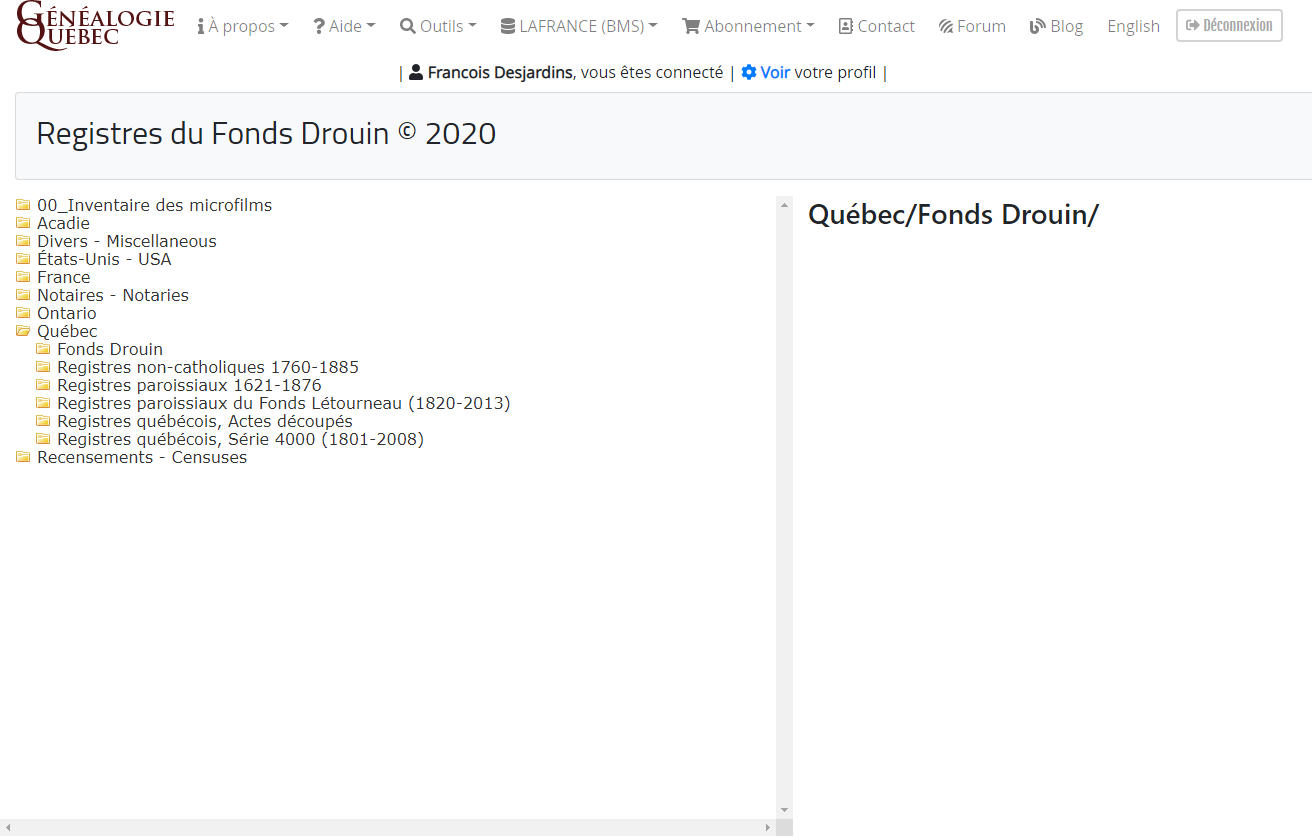Open the Blog link

click(x=1056, y=26)
